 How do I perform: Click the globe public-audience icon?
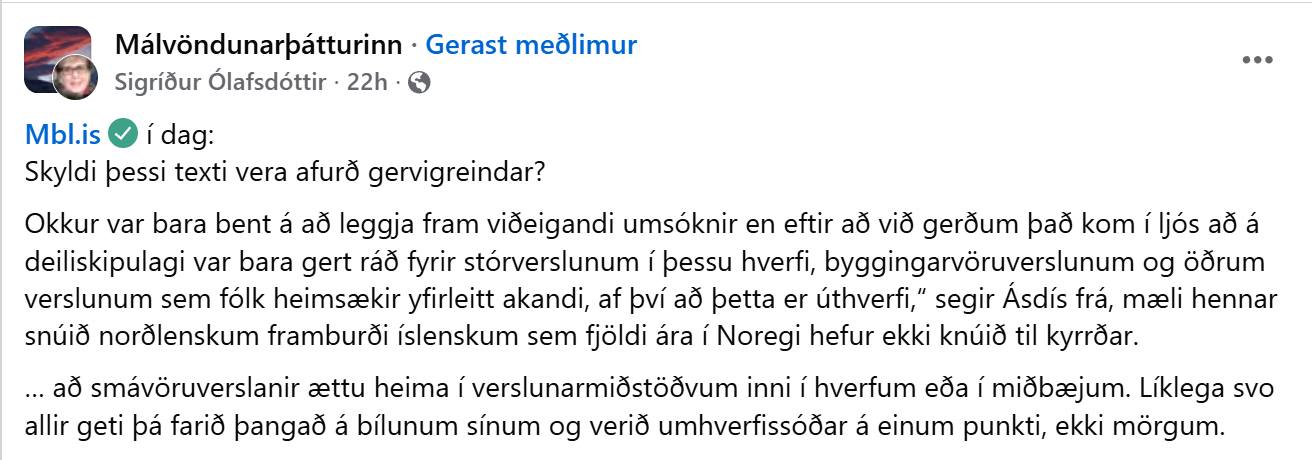tap(421, 83)
